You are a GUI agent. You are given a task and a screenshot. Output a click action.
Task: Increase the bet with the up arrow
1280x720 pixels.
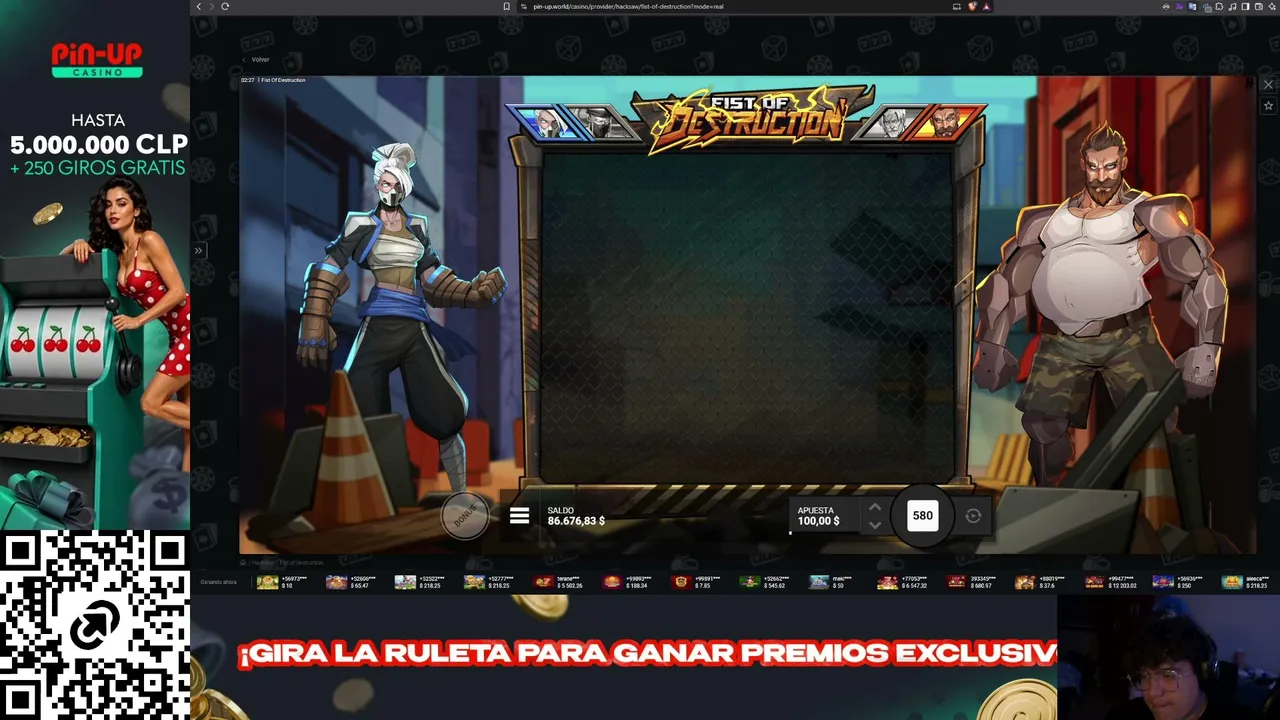pyautogui.click(x=875, y=507)
